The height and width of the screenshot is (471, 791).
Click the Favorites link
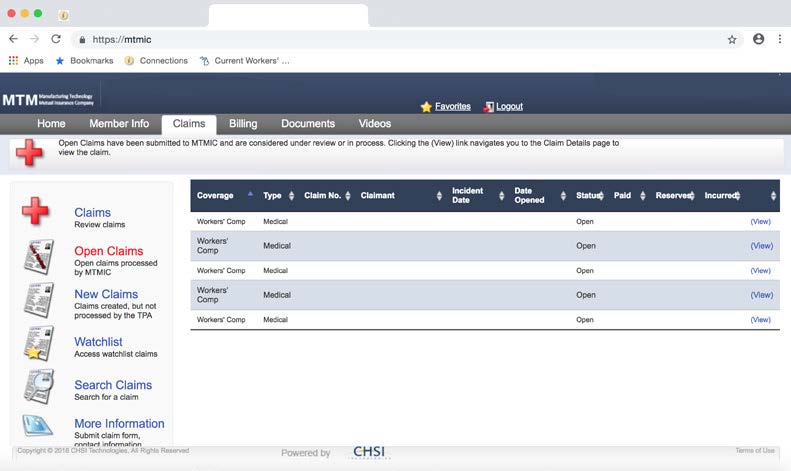[x=453, y=106]
